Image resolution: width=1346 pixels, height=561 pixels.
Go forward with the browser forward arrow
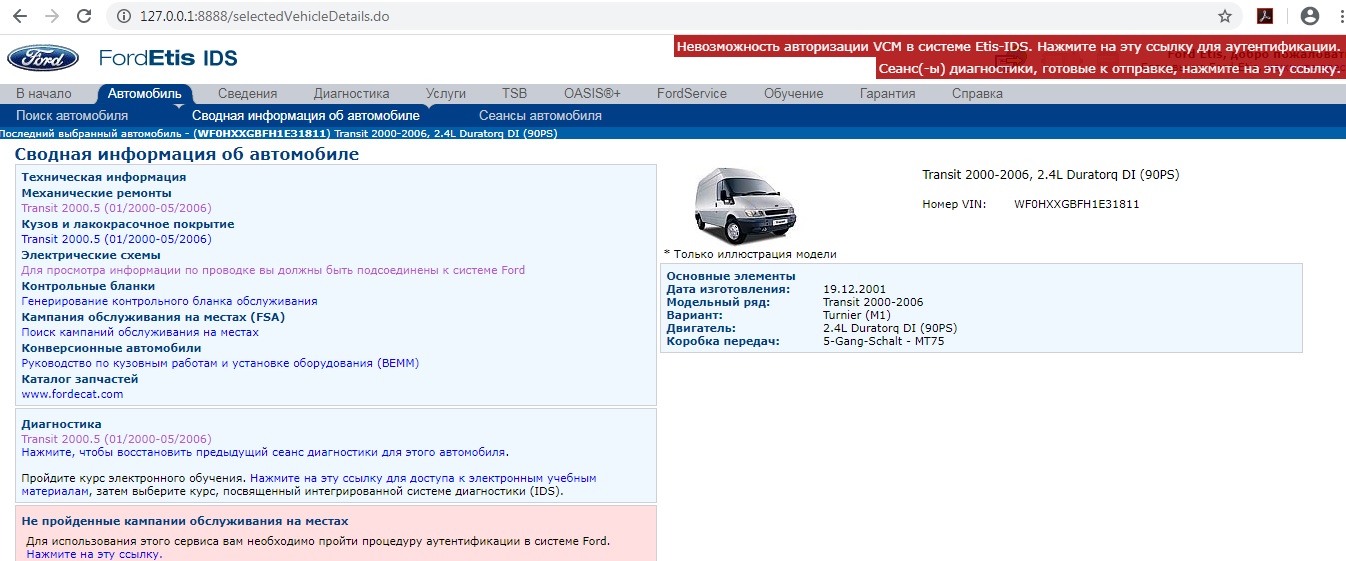tap(53, 16)
